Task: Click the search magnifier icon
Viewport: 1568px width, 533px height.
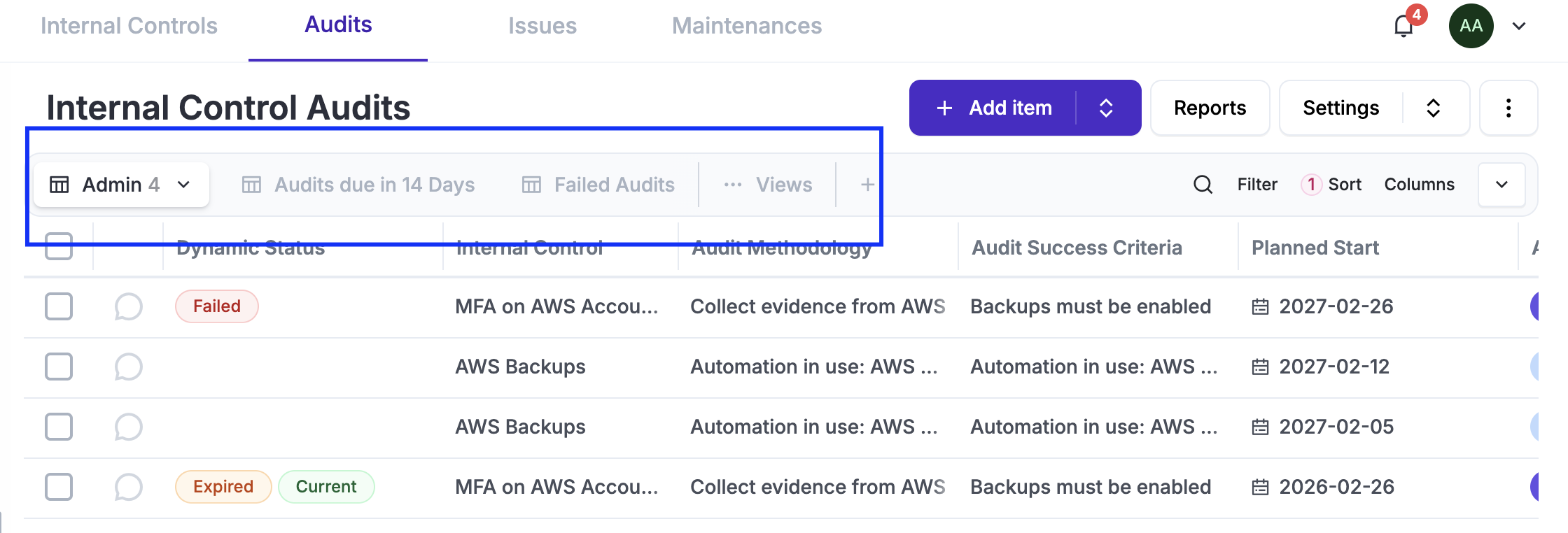Action: (x=1203, y=185)
